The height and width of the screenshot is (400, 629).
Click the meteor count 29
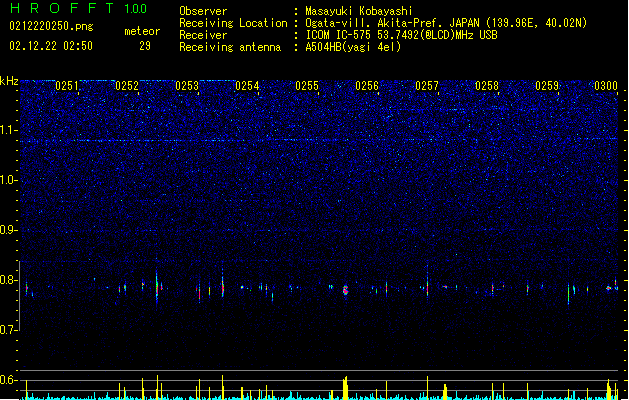145,46
